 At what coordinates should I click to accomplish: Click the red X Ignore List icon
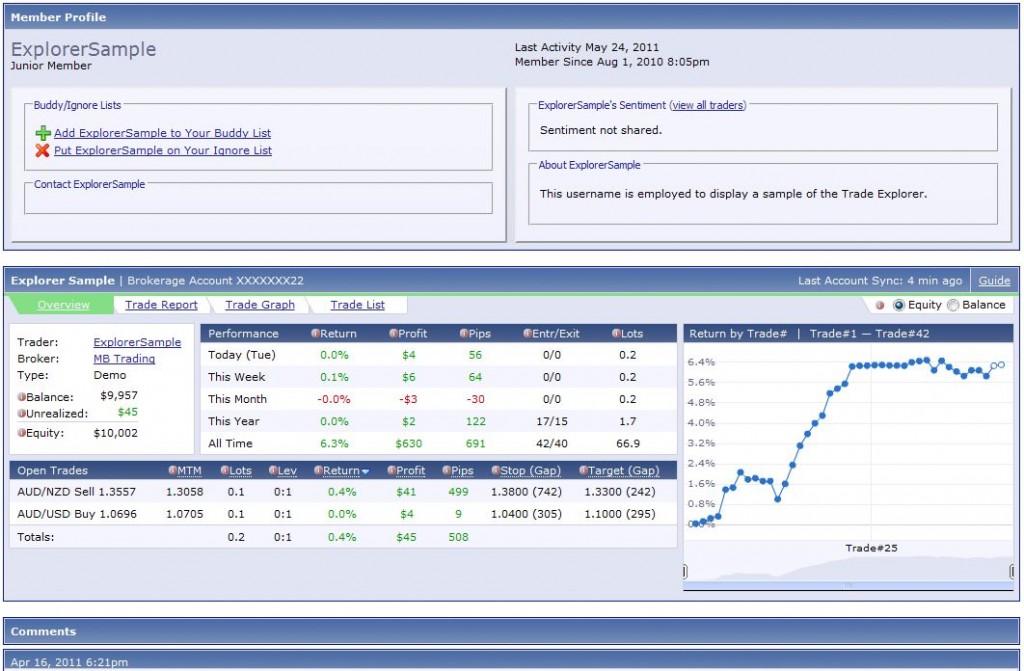click(42, 151)
